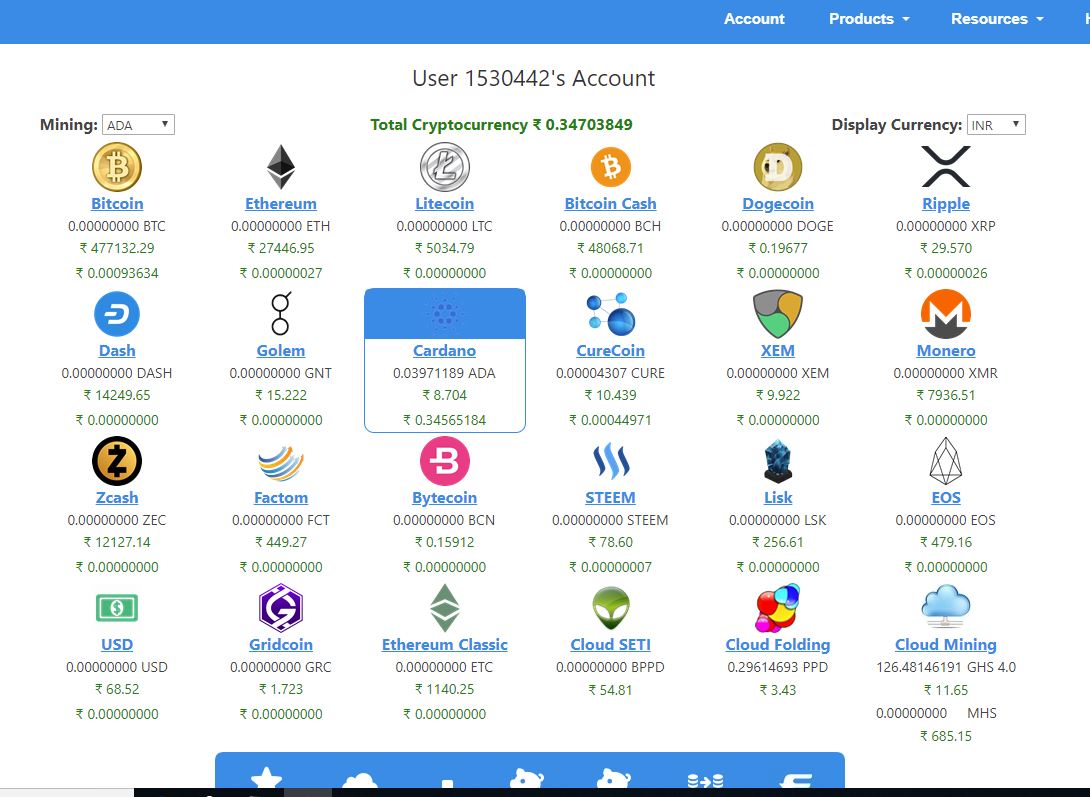Open the Ripple link
The image size is (1090, 797).
(x=945, y=204)
